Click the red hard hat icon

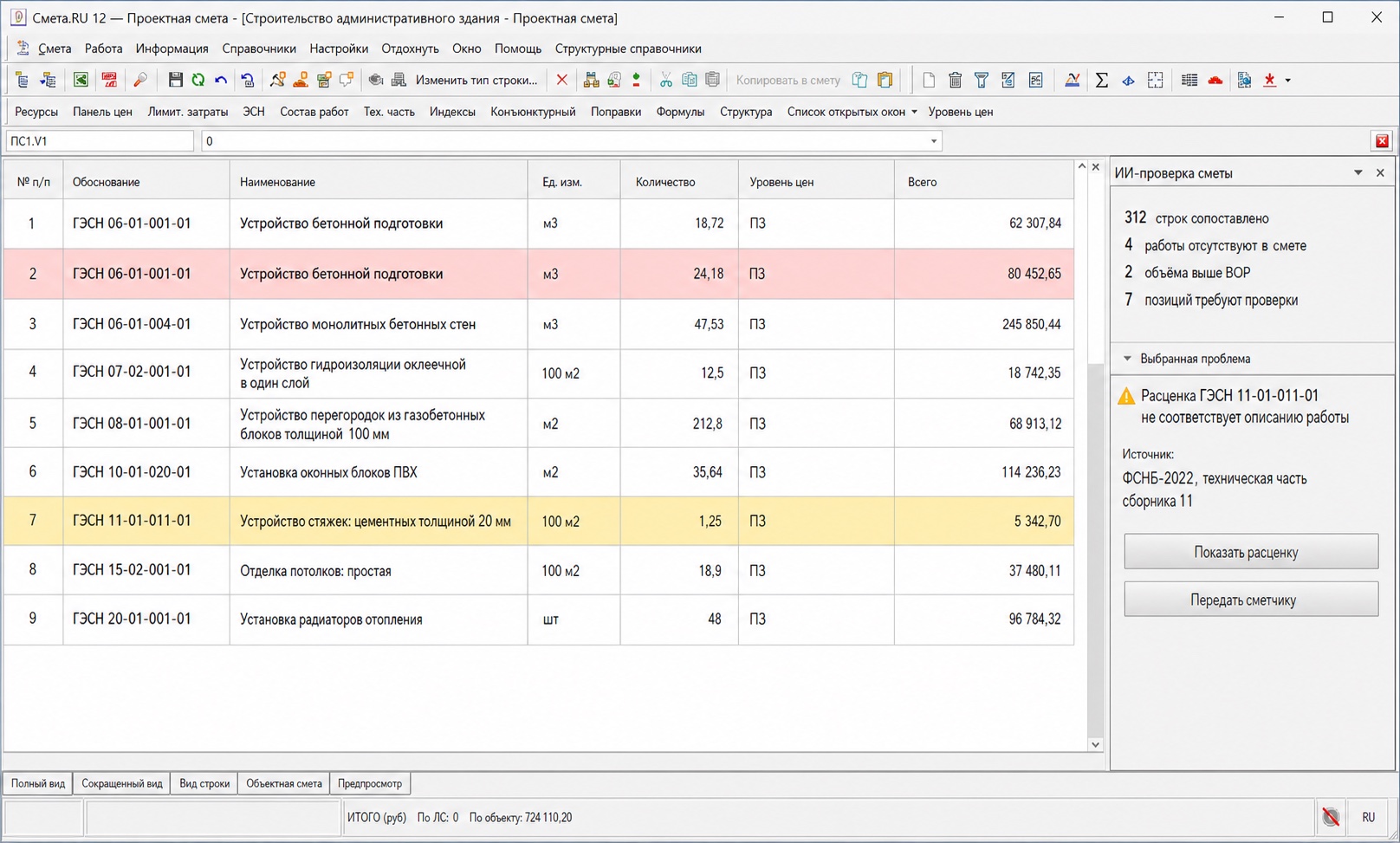point(1215,80)
